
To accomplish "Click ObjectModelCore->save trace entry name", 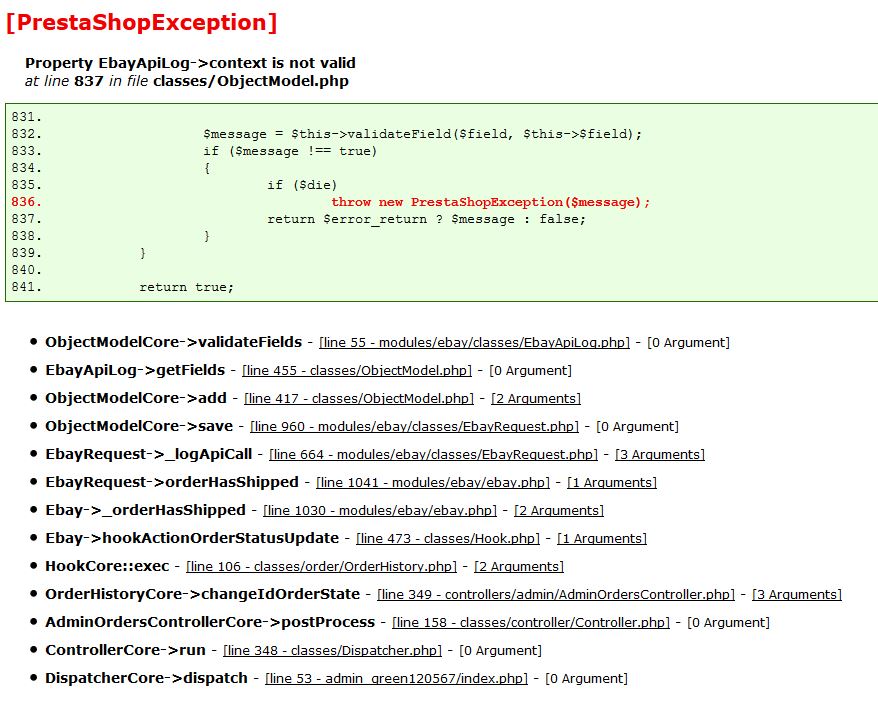I will click(139, 426).
